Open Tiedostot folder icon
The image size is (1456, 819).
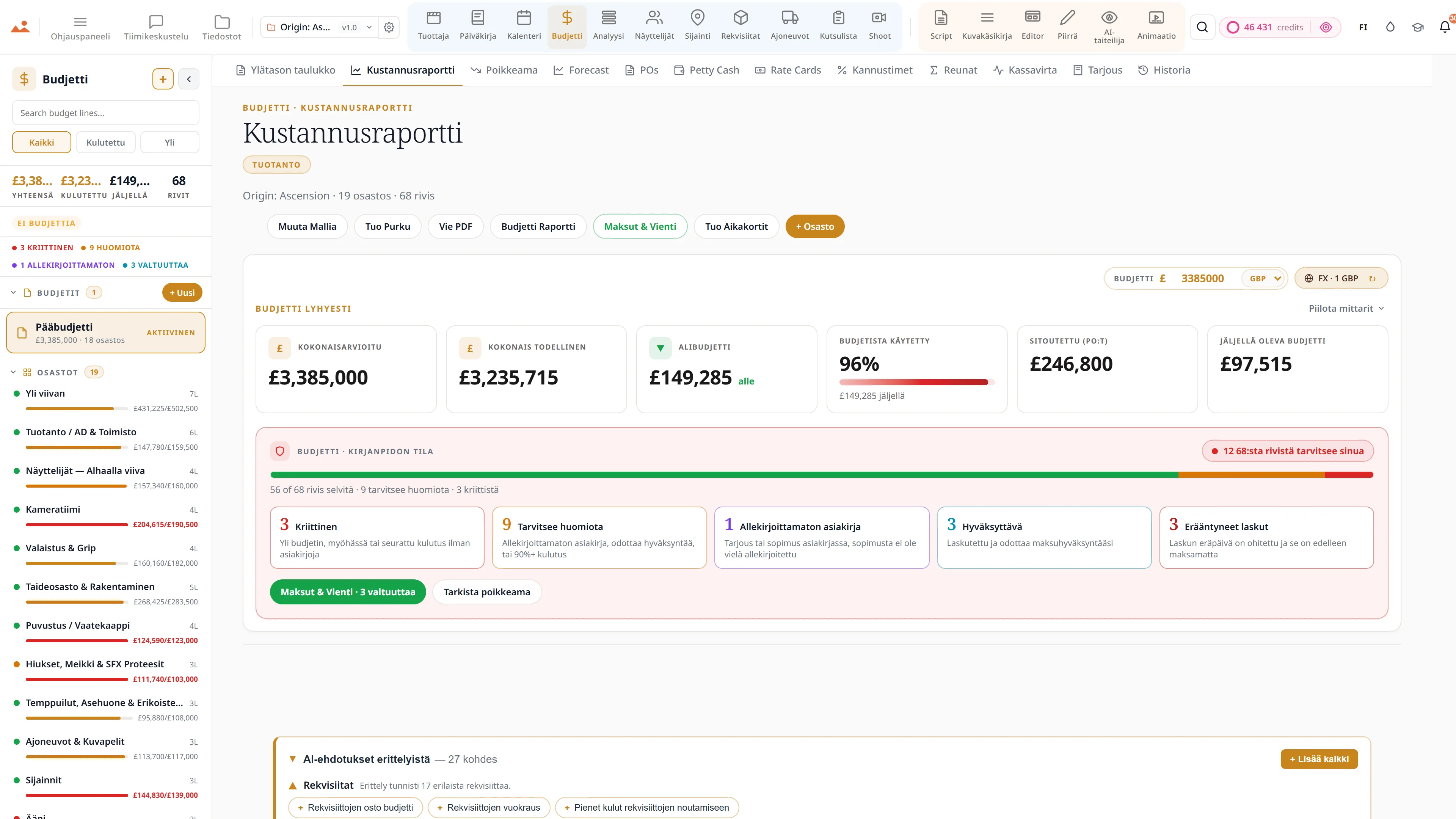[x=221, y=22]
